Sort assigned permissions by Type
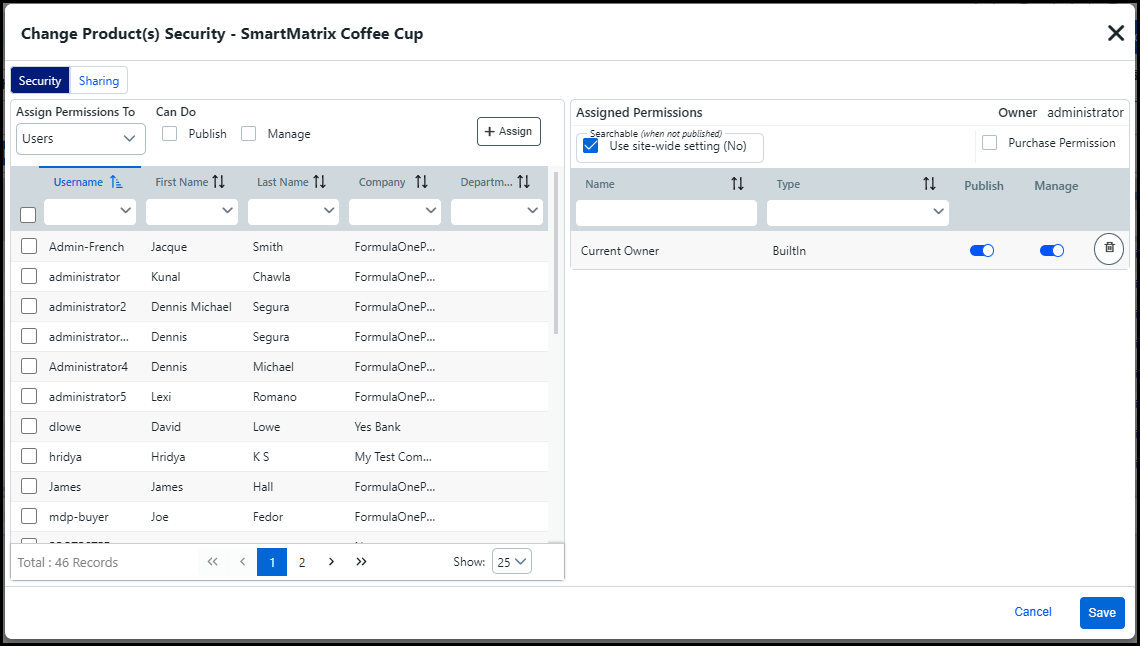The image size is (1140, 646). coord(929,184)
